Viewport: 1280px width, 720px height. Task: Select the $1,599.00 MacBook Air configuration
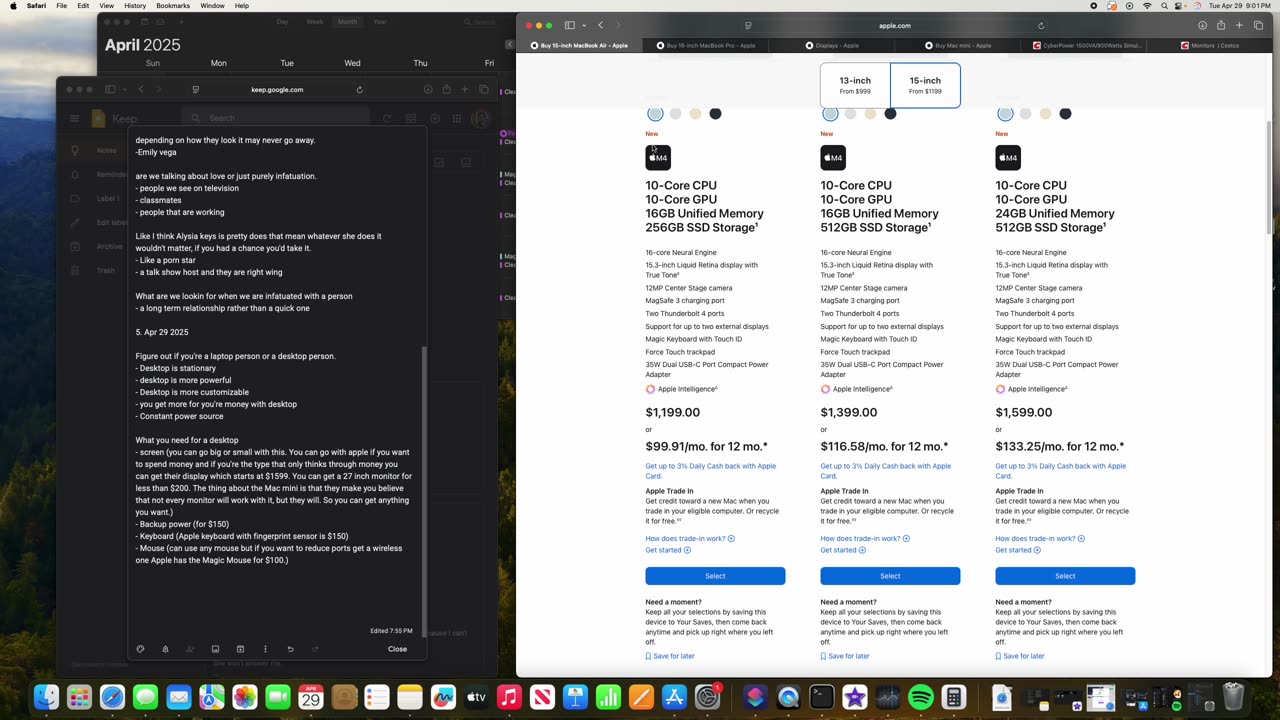click(x=1065, y=576)
